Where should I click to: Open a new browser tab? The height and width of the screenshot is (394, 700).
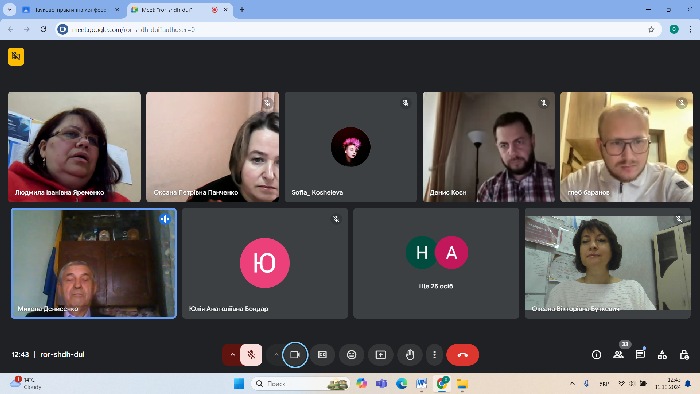pos(242,9)
